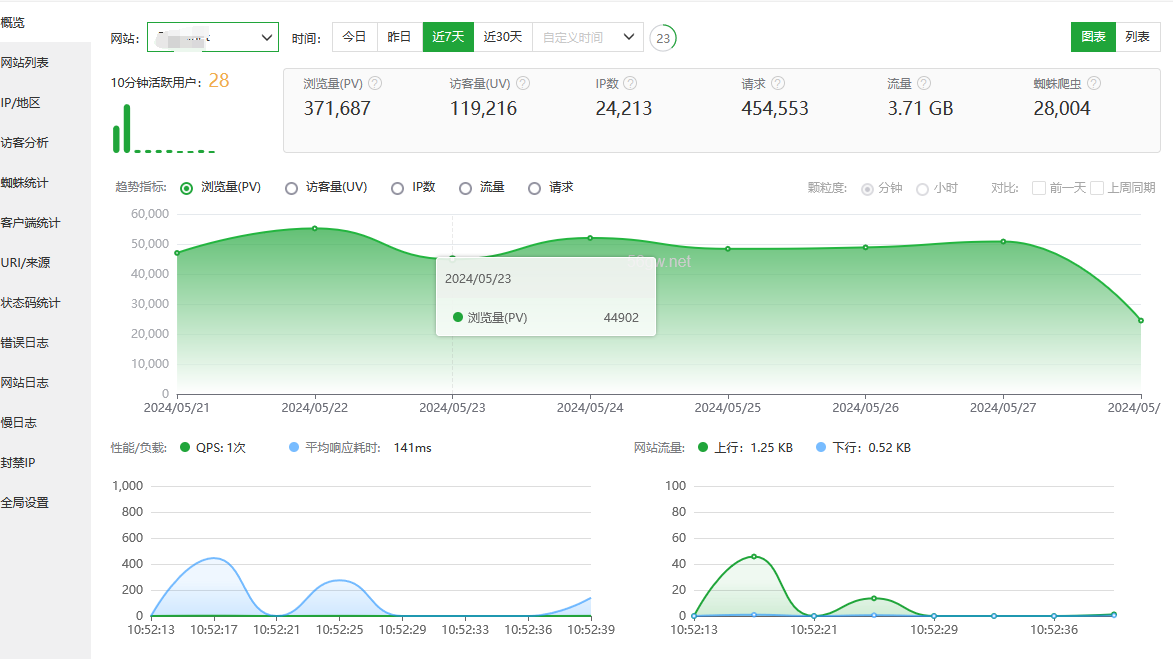Toggle the blue 平均响应耗时 legend swatch
This screenshot has width=1173, height=659.
coord(294,448)
